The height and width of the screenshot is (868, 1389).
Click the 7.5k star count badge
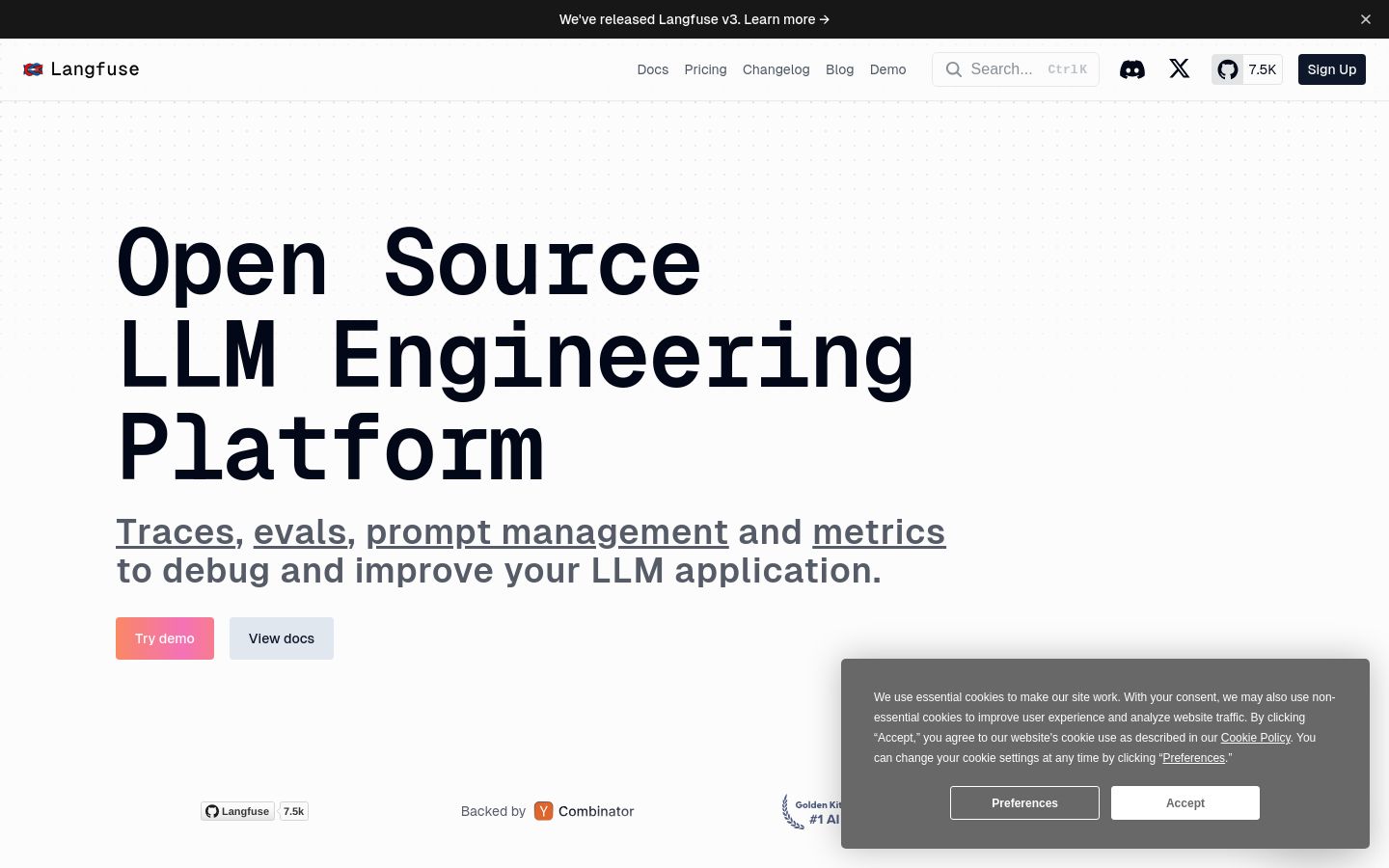(294, 811)
